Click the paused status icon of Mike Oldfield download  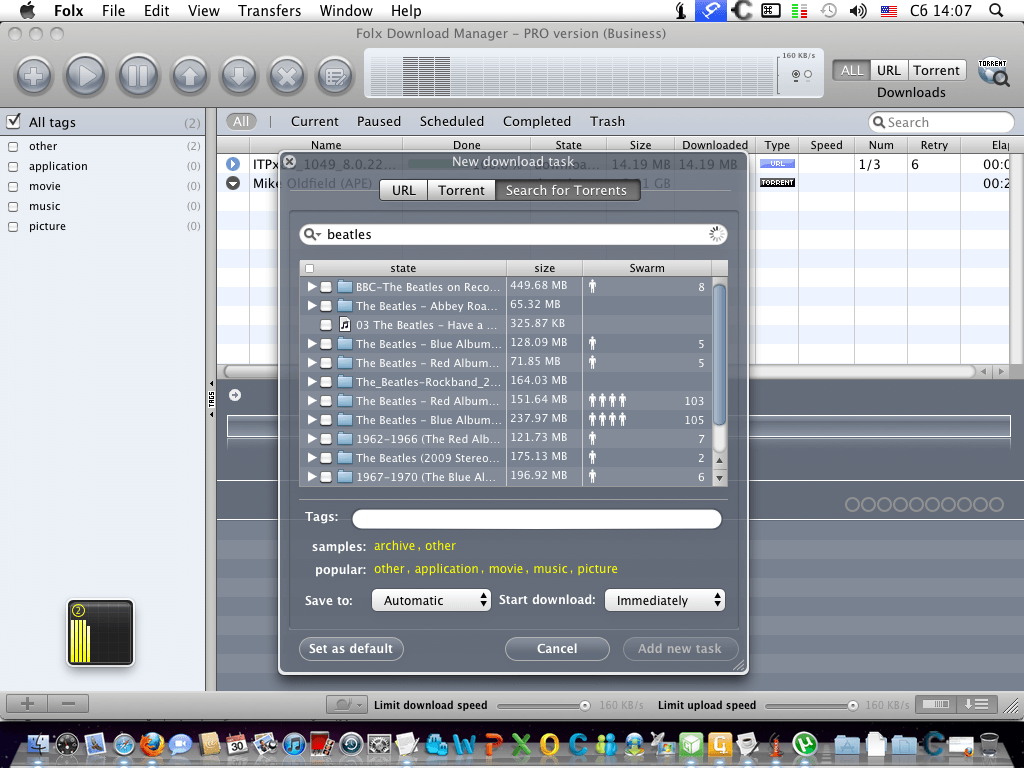point(233,183)
